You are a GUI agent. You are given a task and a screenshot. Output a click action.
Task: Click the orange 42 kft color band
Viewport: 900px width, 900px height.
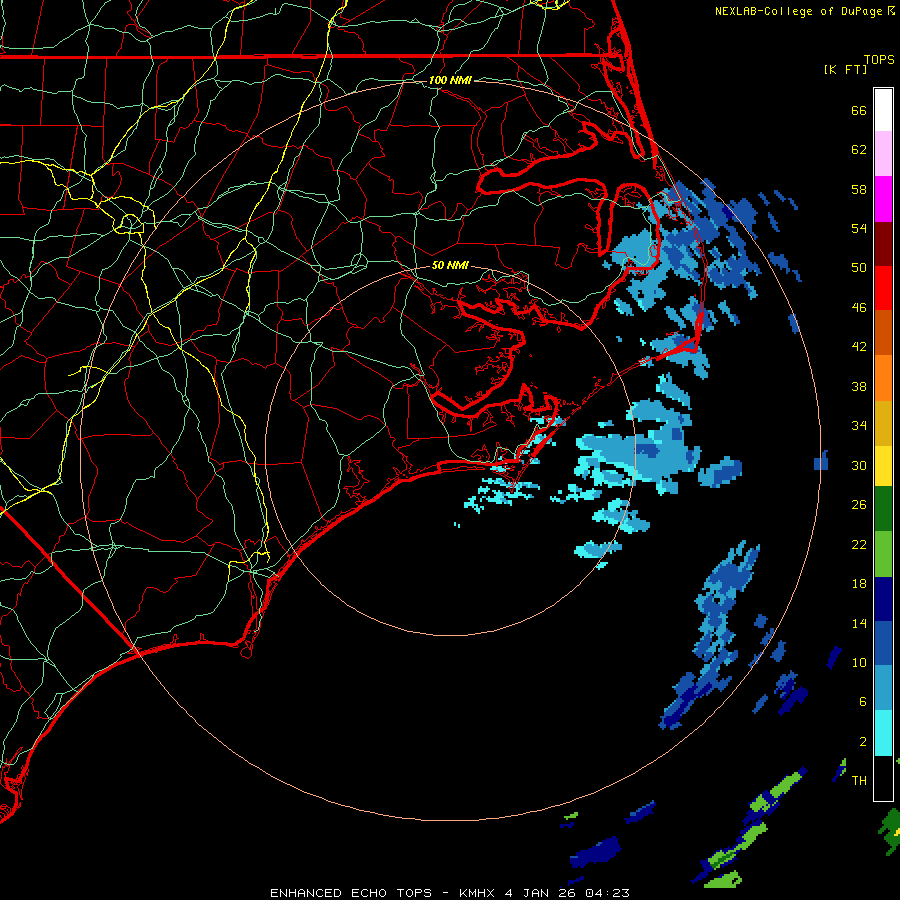point(883,378)
